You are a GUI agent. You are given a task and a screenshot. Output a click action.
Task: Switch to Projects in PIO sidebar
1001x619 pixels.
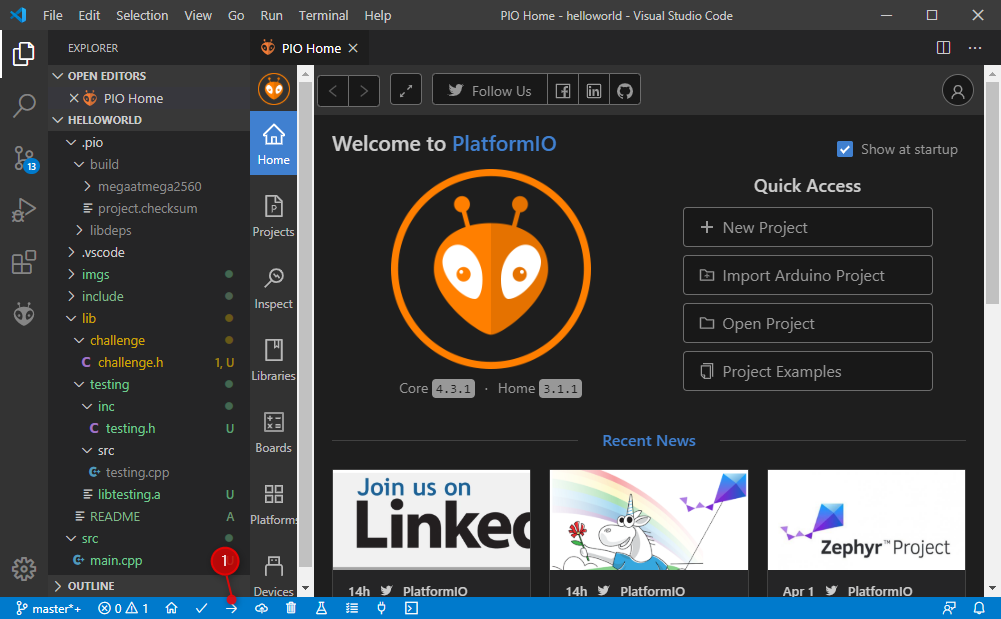click(x=273, y=217)
